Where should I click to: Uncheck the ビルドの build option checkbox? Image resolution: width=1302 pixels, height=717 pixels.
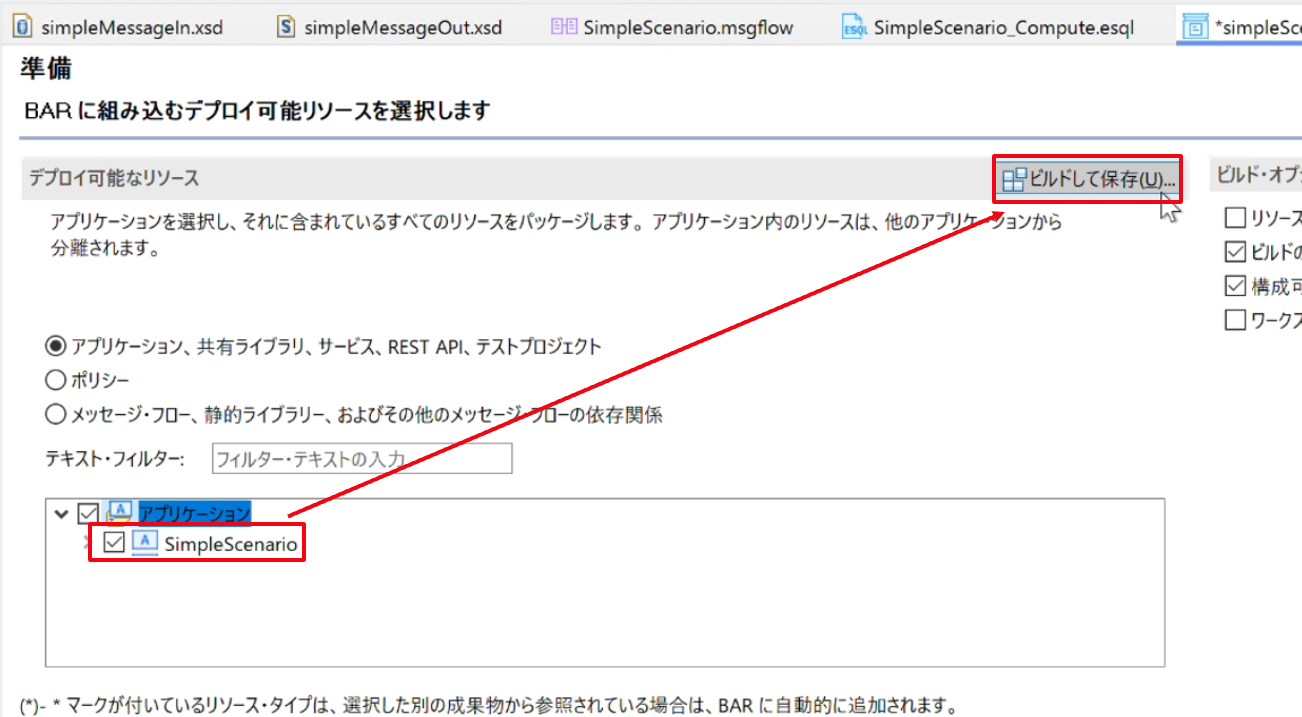click(x=1235, y=250)
